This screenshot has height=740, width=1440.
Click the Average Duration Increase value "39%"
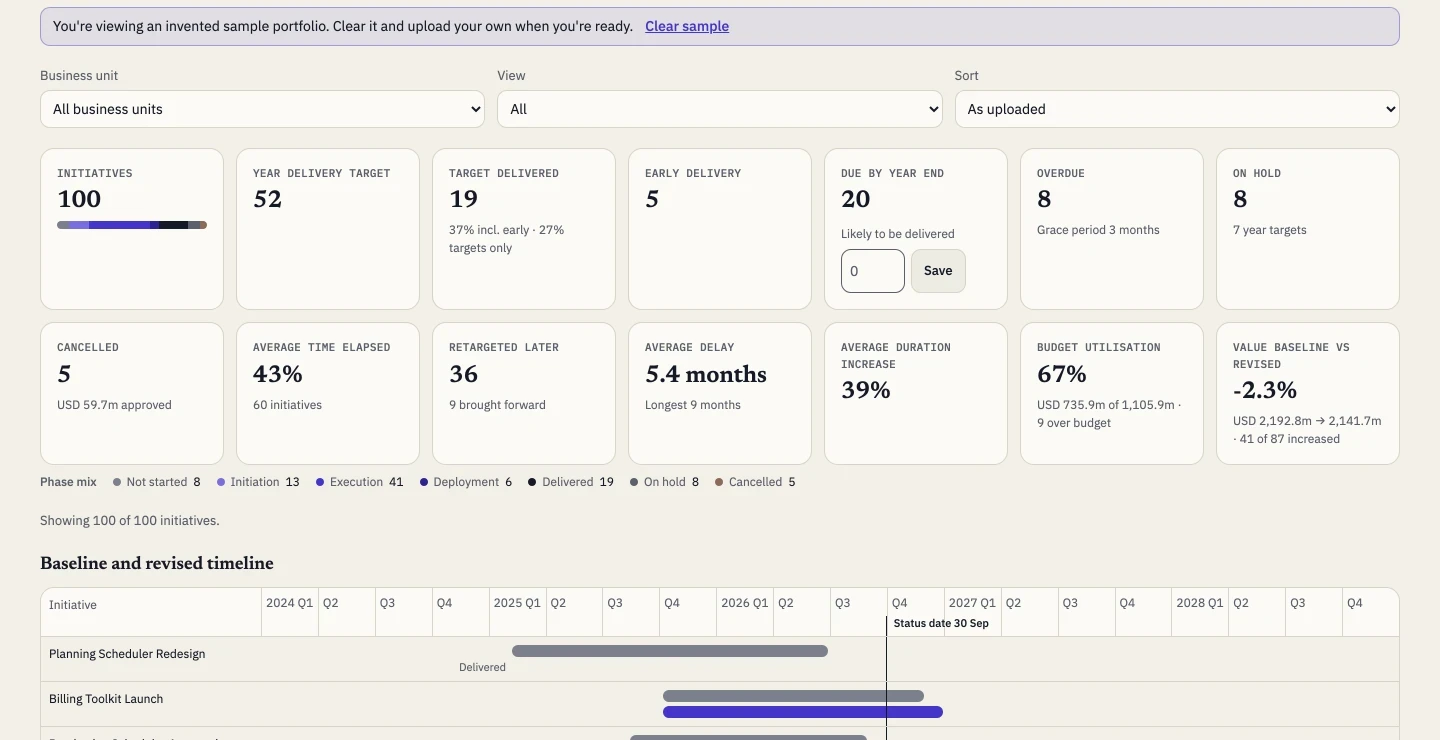pos(866,390)
